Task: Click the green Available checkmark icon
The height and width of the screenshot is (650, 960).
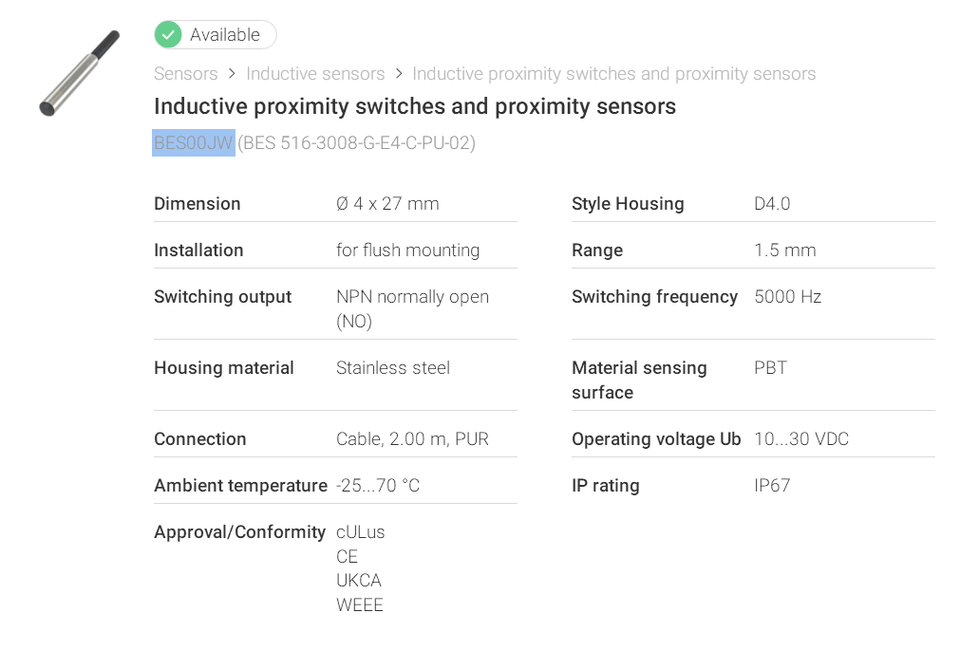Action: pos(168,35)
